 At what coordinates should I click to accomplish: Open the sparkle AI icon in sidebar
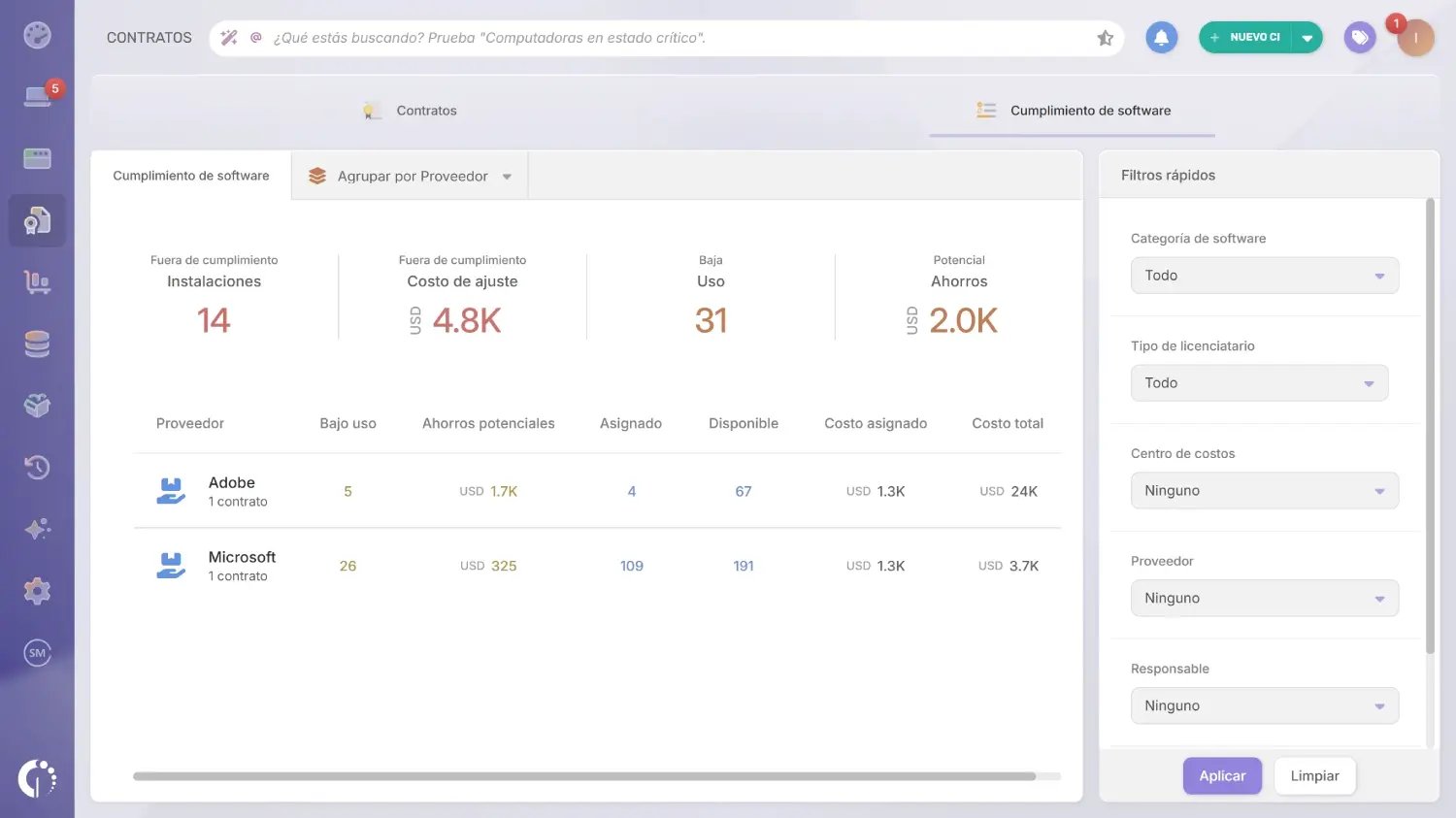click(37, 529)
